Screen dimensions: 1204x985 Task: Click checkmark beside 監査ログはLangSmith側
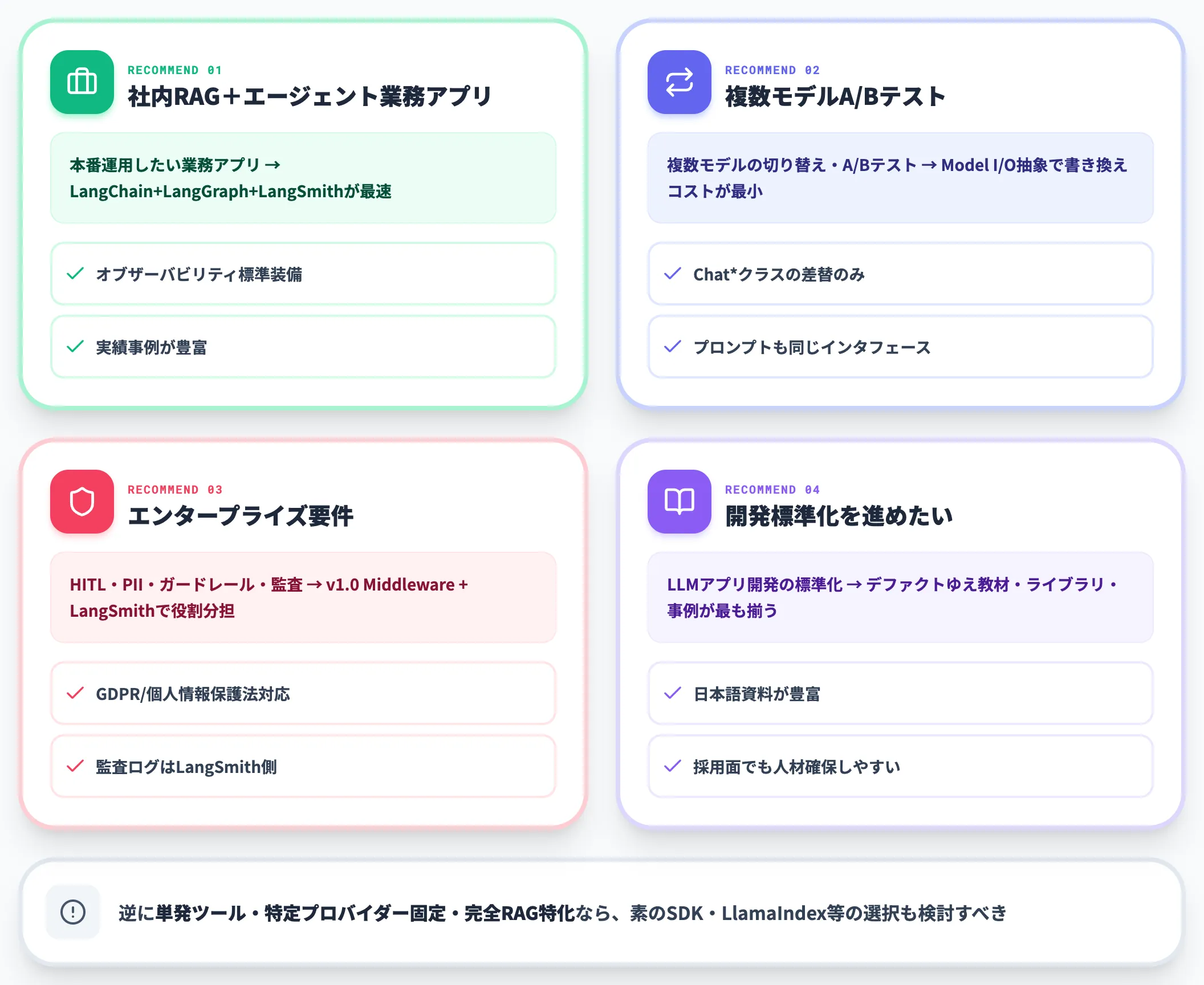[75, 766]
